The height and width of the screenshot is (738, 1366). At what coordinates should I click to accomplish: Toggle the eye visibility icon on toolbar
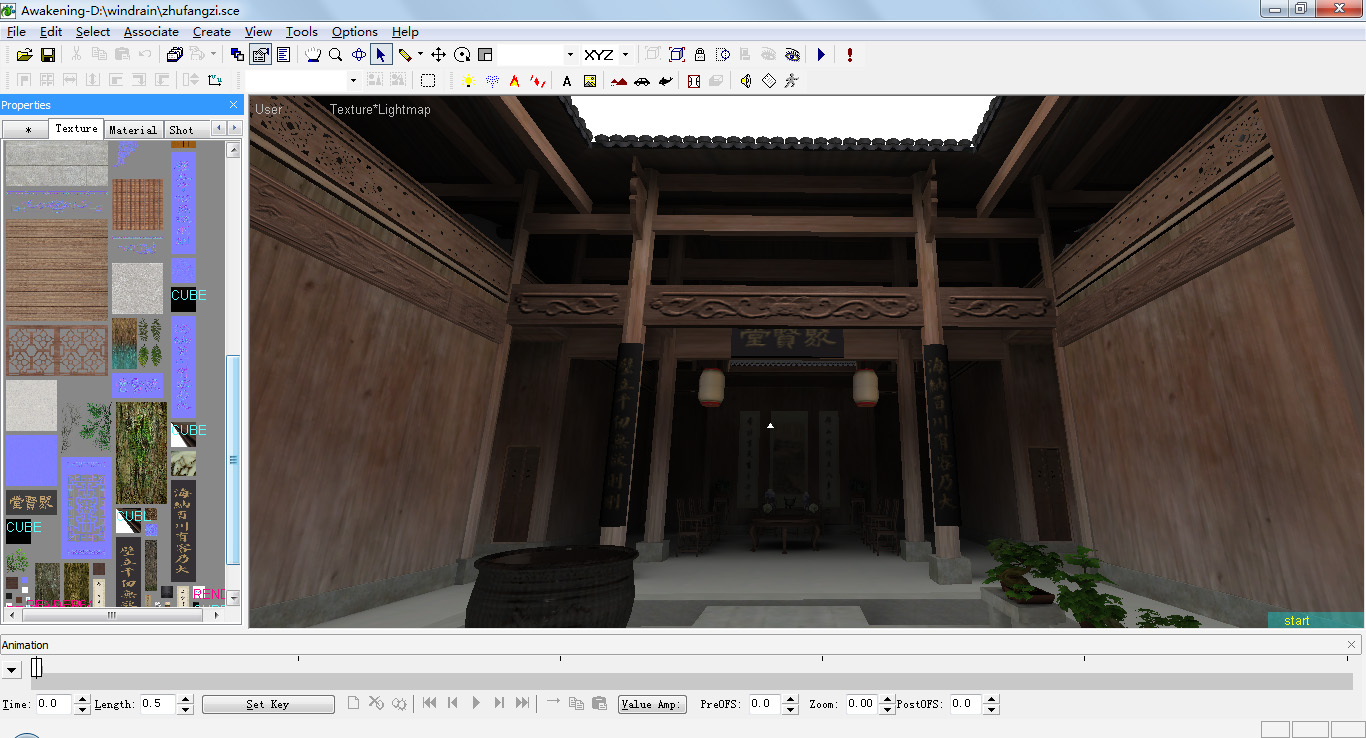[x=792, y=54]
